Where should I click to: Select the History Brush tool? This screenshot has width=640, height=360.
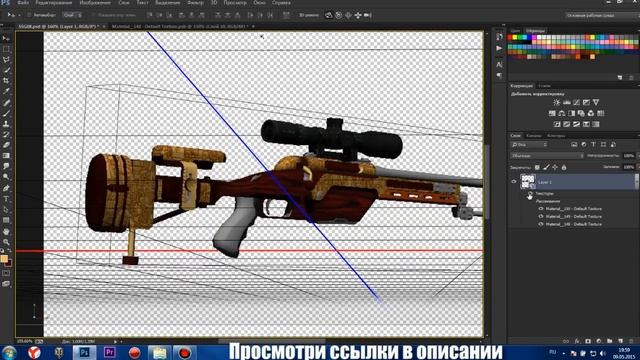(6, 134)
